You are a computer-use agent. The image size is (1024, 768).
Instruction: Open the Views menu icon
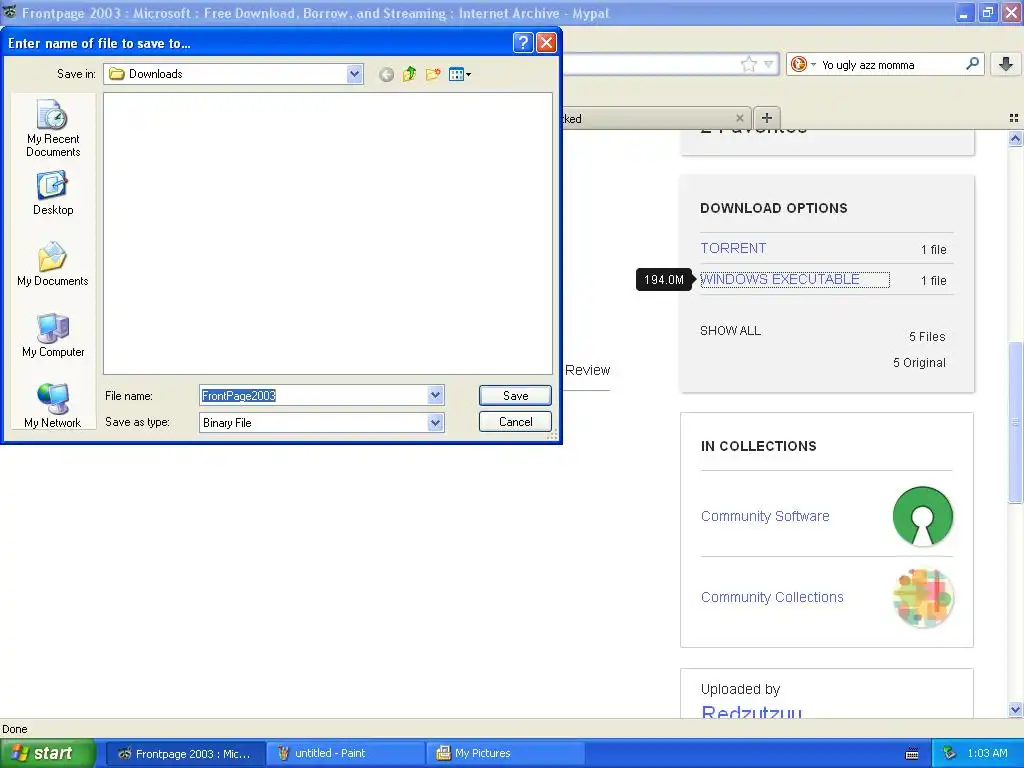pos(459,74)
